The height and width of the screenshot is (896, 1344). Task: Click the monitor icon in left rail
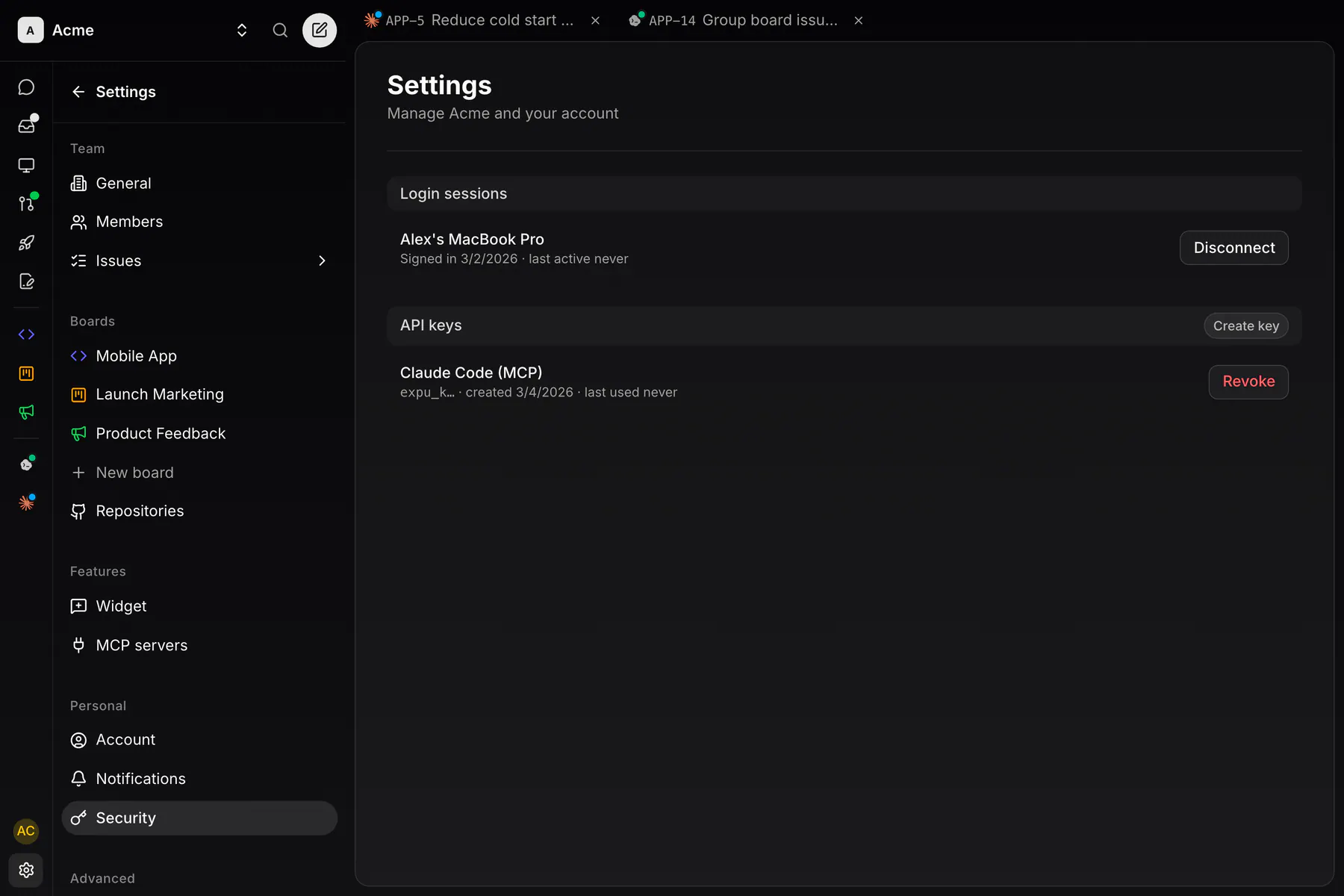point(26,165)
